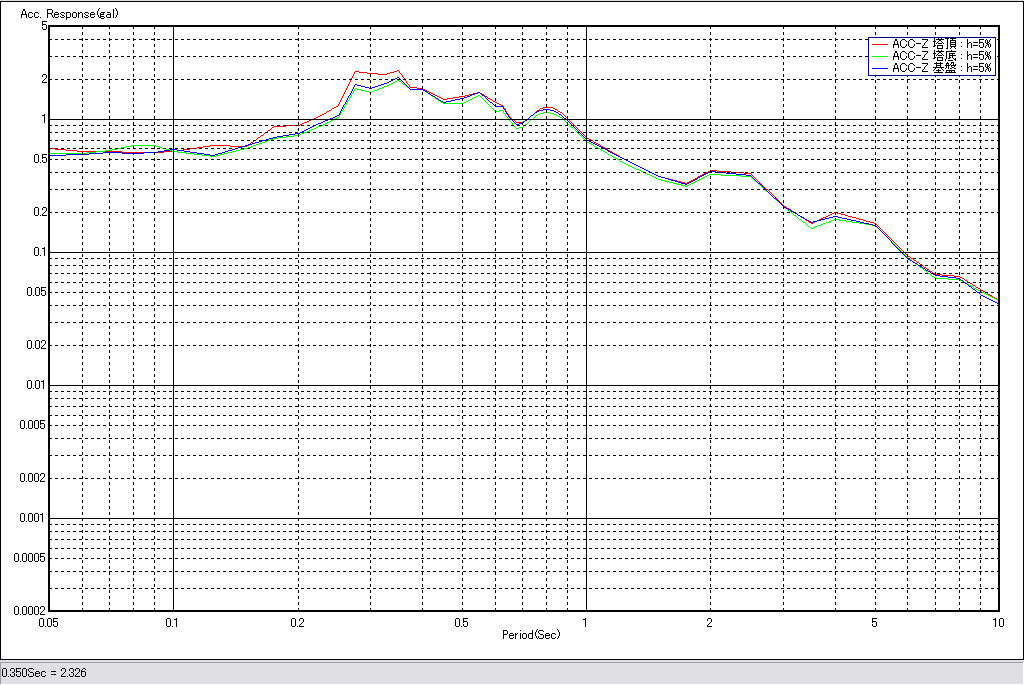Click the 0.1 tick label on period axis
The image size is (1024, 685).
pos(173,622)
